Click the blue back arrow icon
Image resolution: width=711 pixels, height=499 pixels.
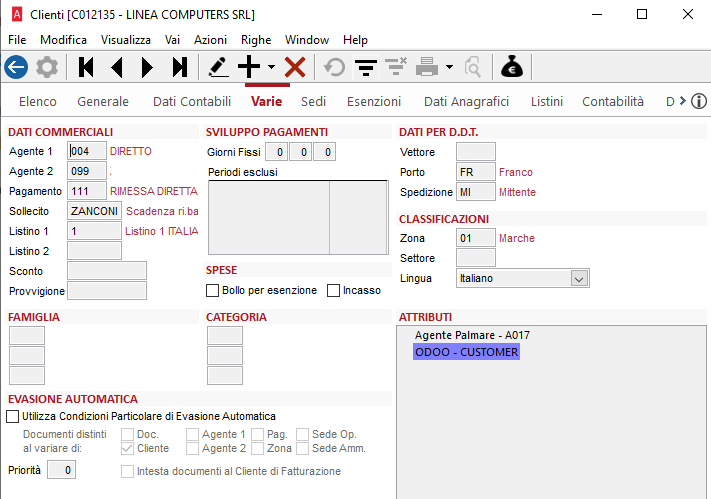click(15, 67)
